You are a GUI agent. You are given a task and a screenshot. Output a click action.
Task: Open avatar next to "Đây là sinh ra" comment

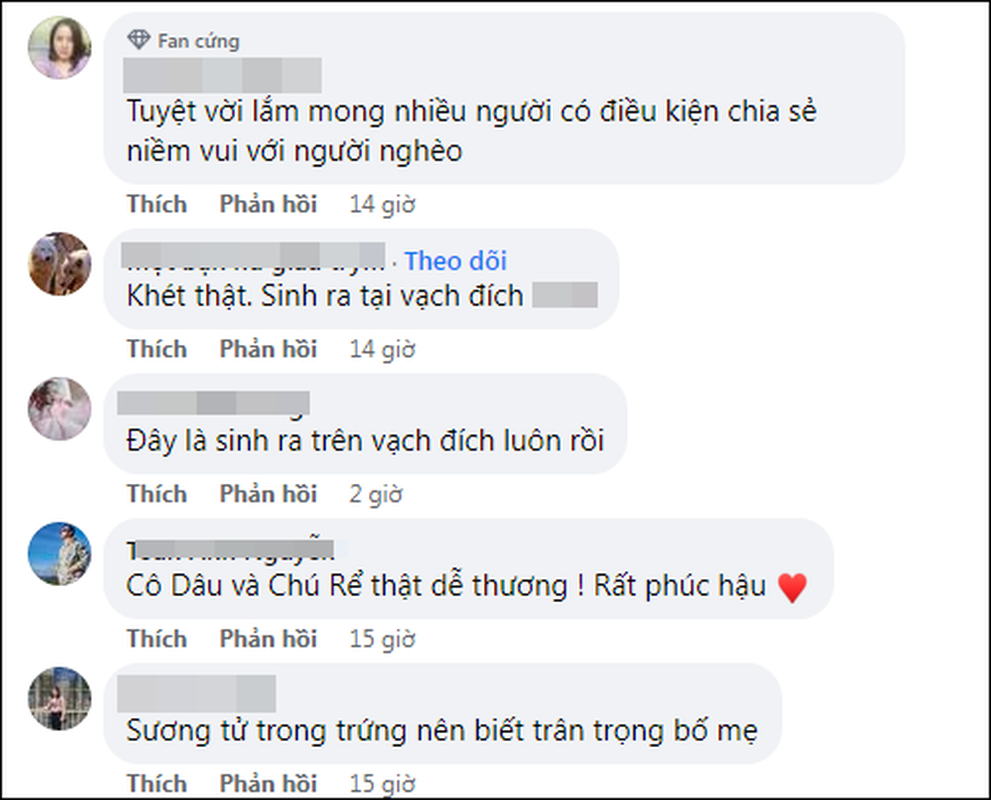(59, 408)
